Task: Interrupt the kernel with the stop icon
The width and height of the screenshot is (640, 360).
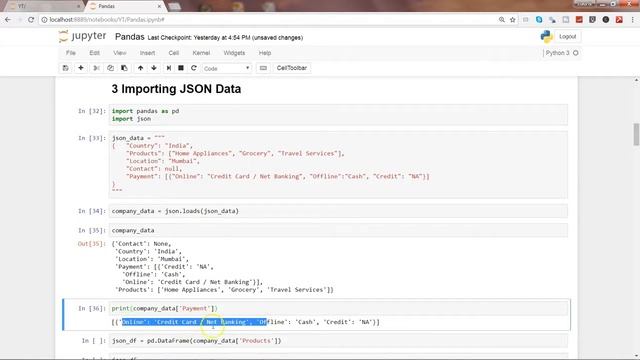Action: tap(181, 68)
